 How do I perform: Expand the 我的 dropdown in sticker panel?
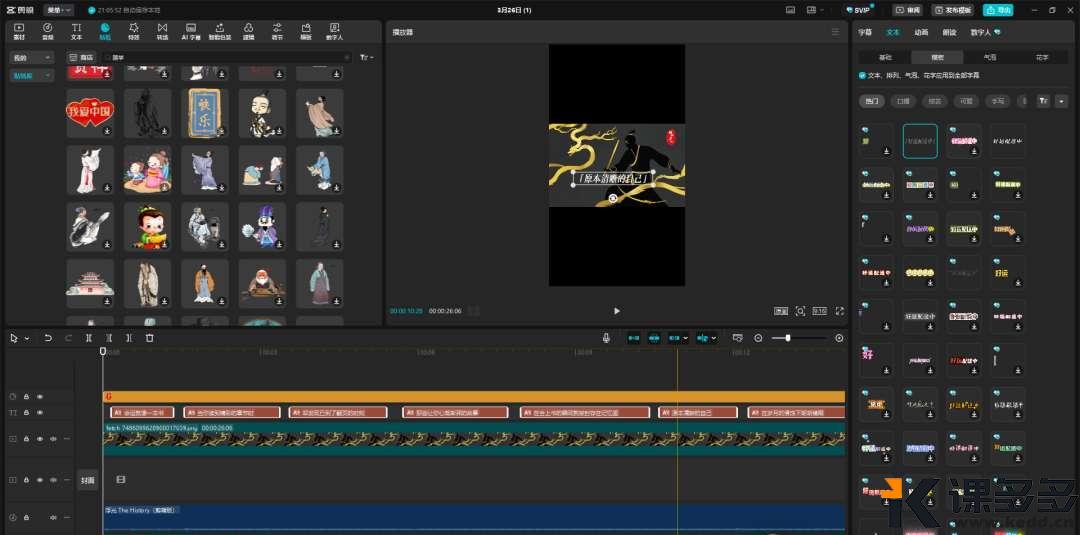click(32, 58)
